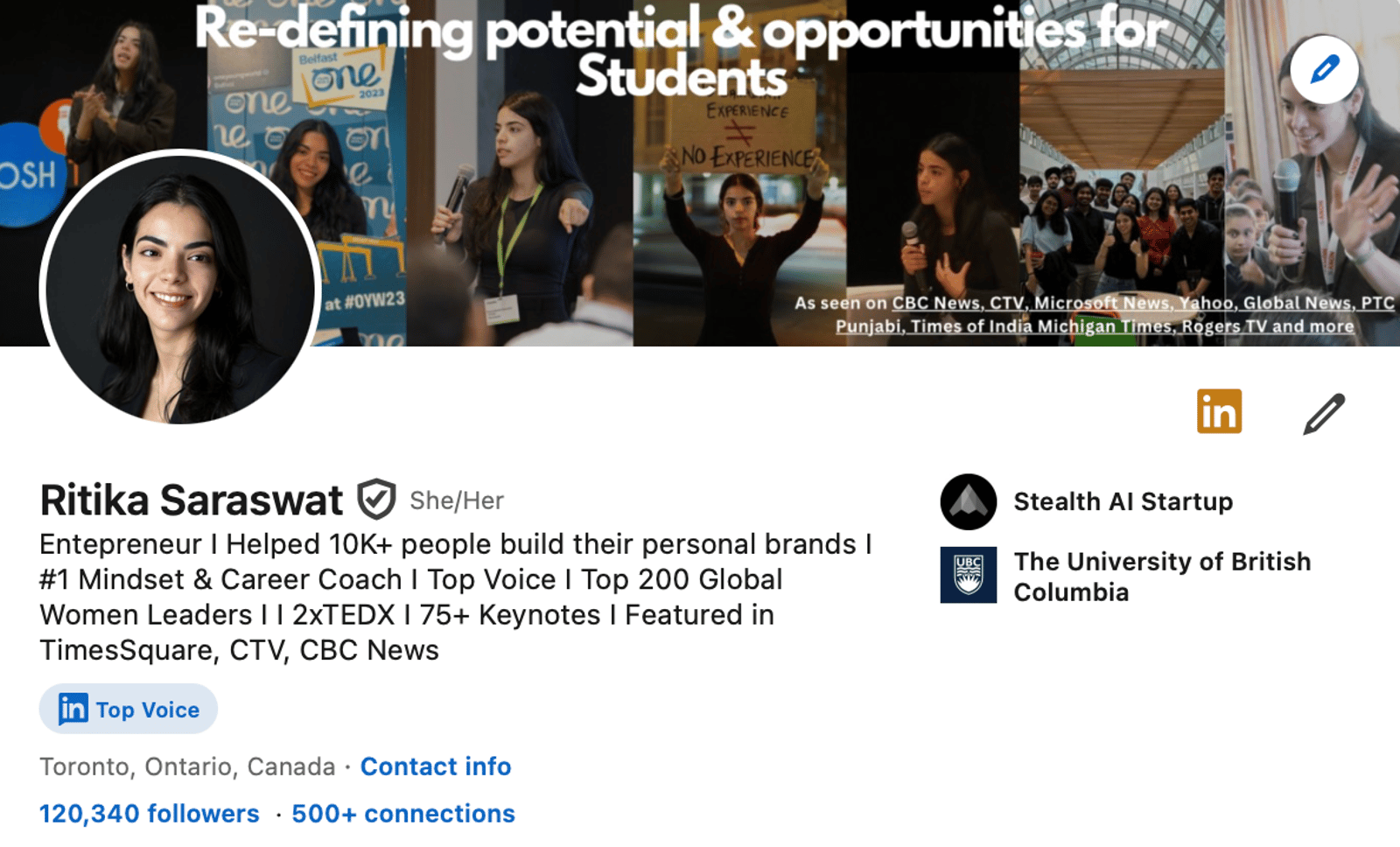Image resolution: width=1400 pixels, height=847 pixels.
Task: Click the Stealth AI Startup logo
Action: coord(968,501)
